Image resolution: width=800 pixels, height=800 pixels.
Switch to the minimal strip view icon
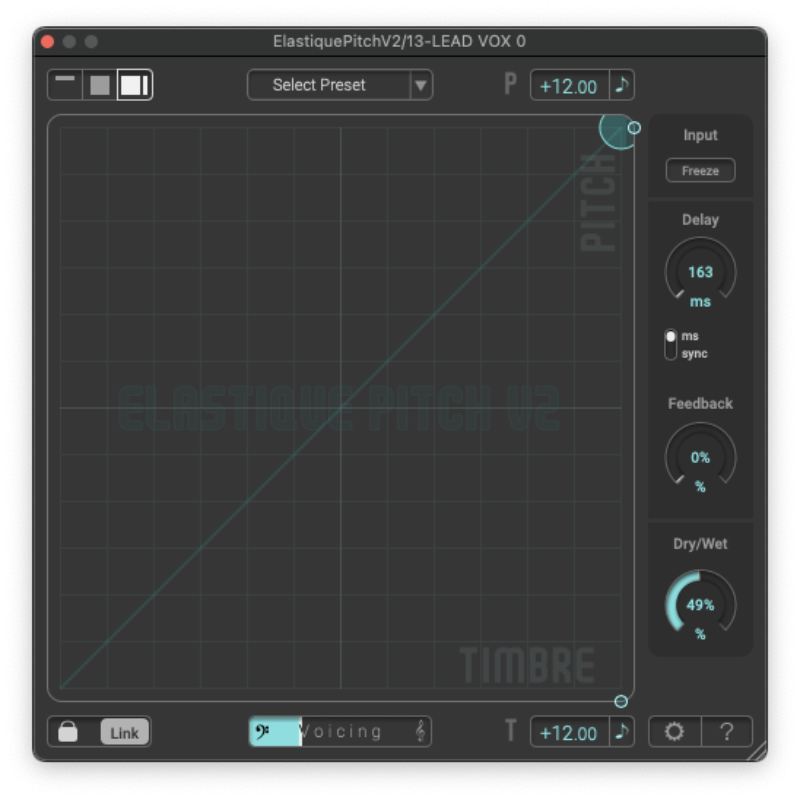tap(65, 84)
